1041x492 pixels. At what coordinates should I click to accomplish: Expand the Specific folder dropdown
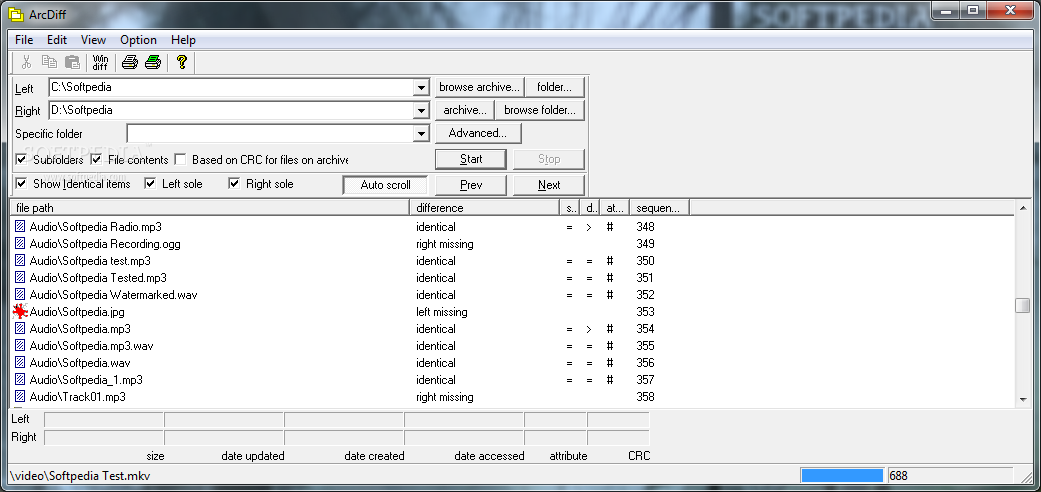421,134
